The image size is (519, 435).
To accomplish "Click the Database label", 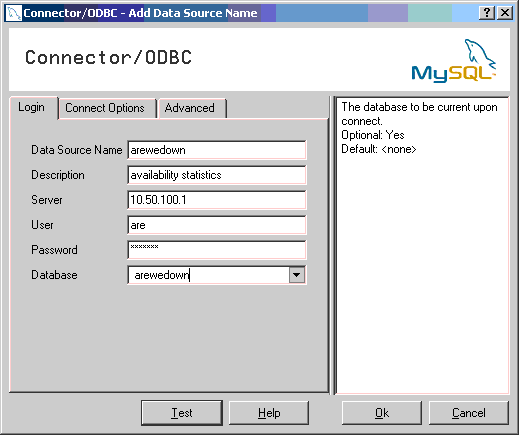I will (x=54, y=275).
